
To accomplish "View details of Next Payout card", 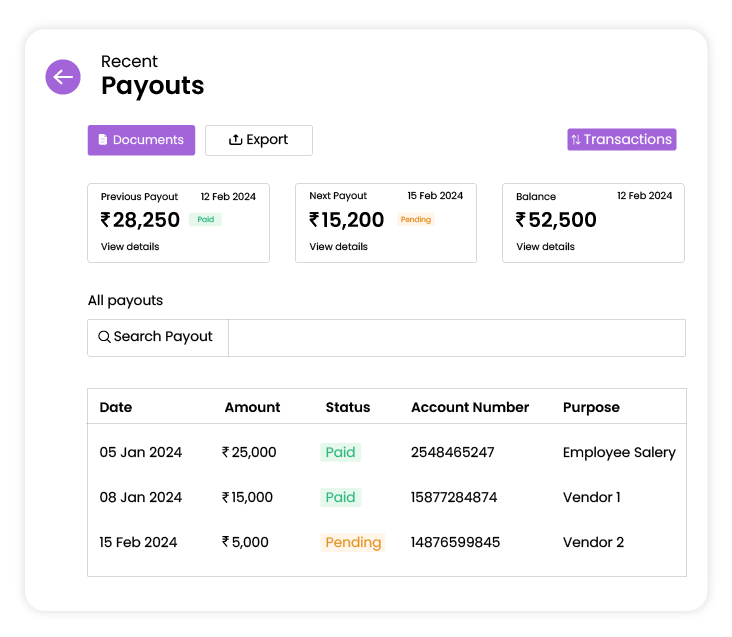I will 338,246.
